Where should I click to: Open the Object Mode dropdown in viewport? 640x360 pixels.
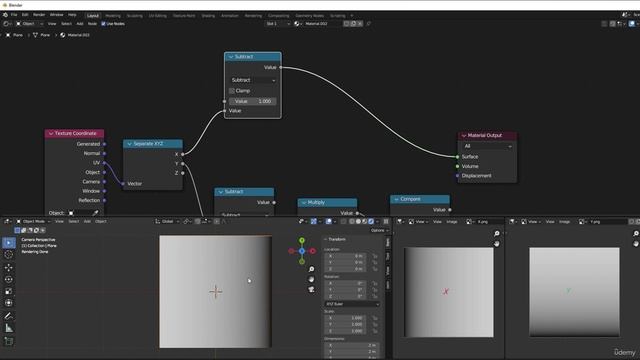click(33, 221)
